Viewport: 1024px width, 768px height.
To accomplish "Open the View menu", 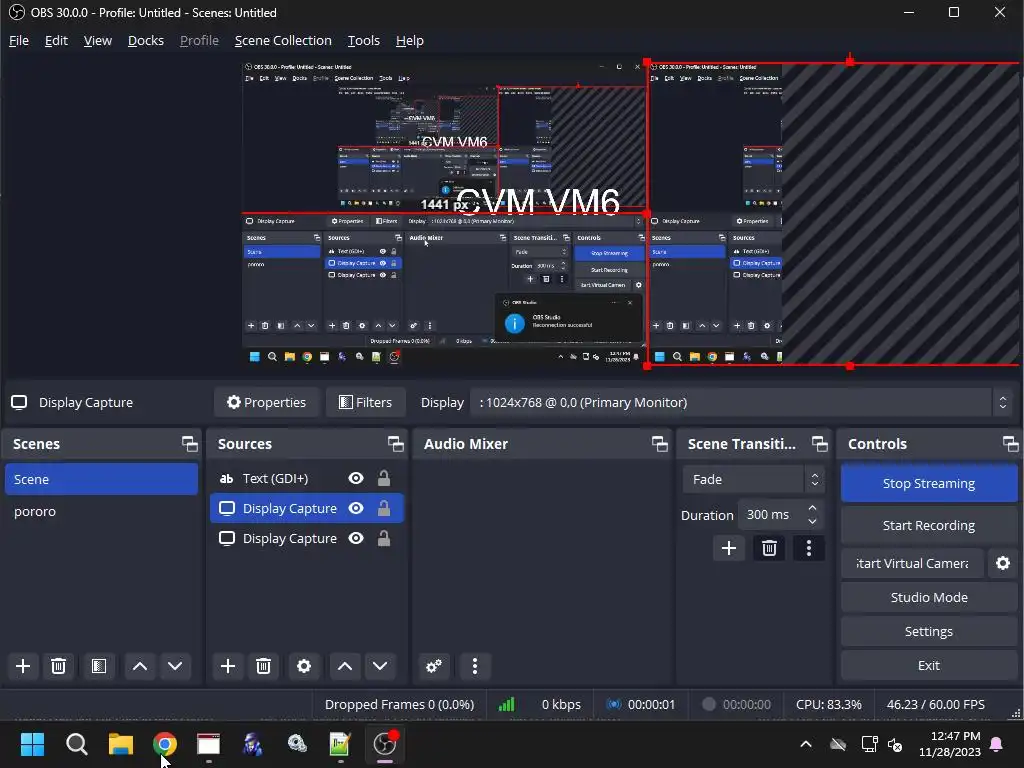I will (97, 40).
